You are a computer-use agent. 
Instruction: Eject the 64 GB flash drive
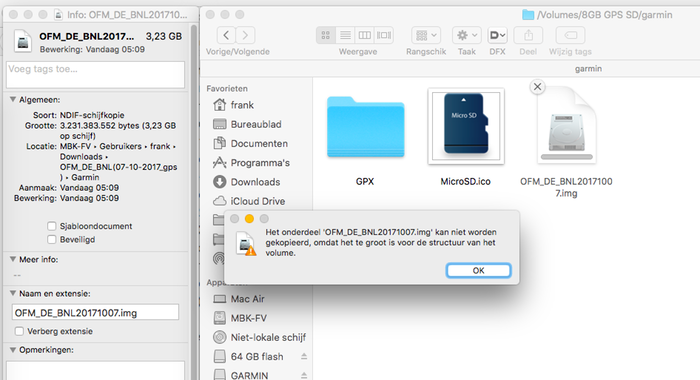(304, 356)
